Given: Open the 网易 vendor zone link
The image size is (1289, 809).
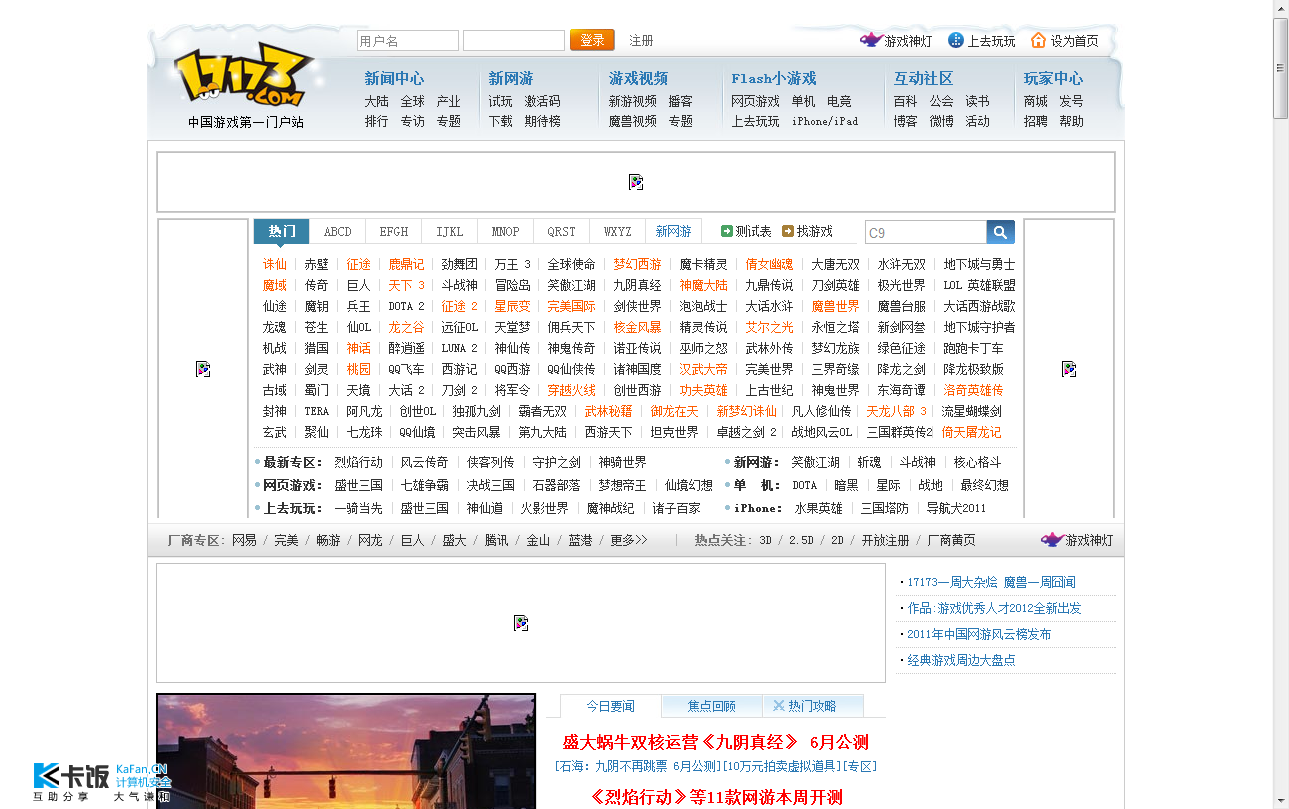Looking at the screenshot, I should [x=244, y=540].
